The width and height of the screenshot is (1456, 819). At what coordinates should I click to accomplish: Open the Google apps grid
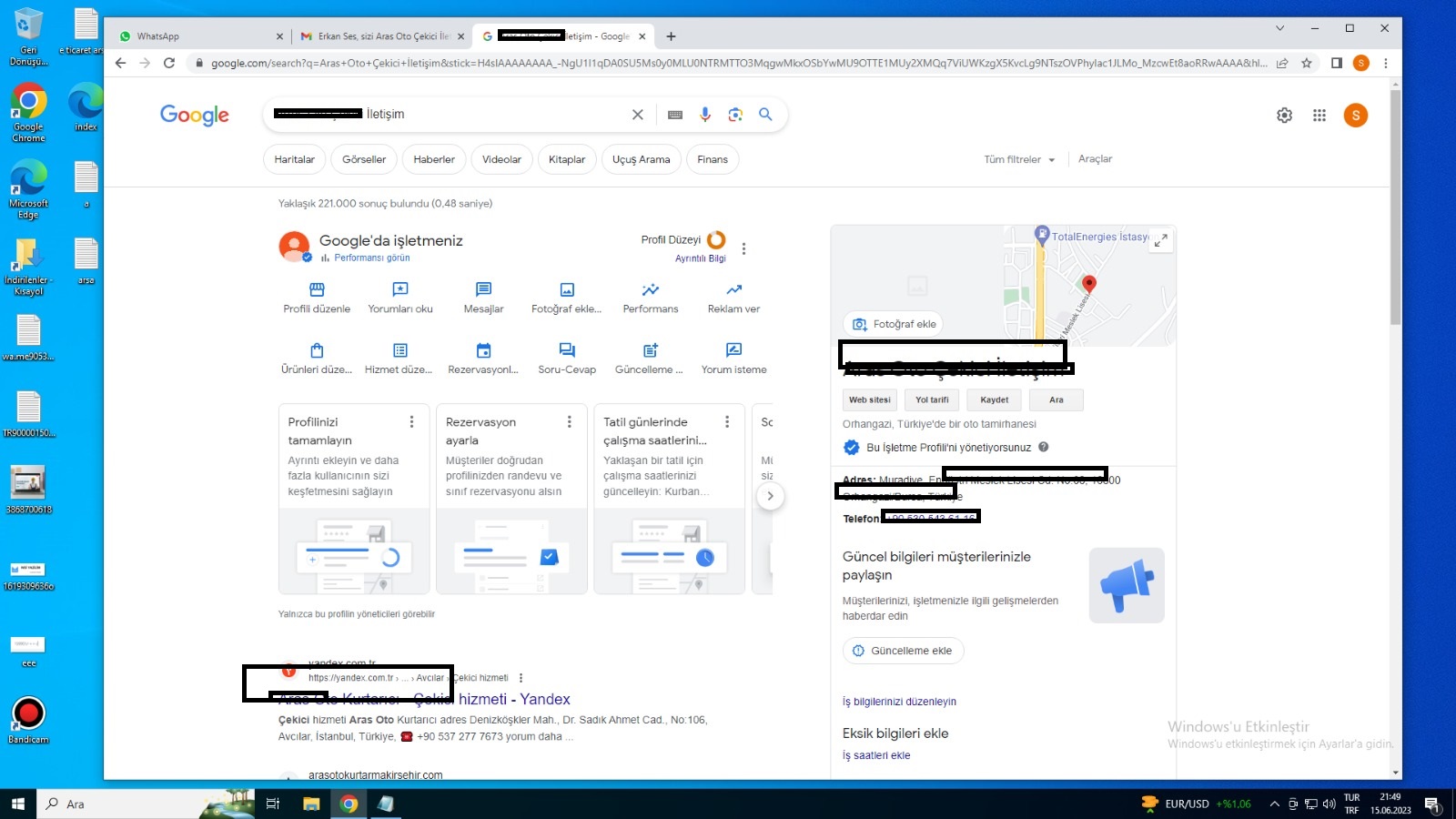tap(1319, 116)
